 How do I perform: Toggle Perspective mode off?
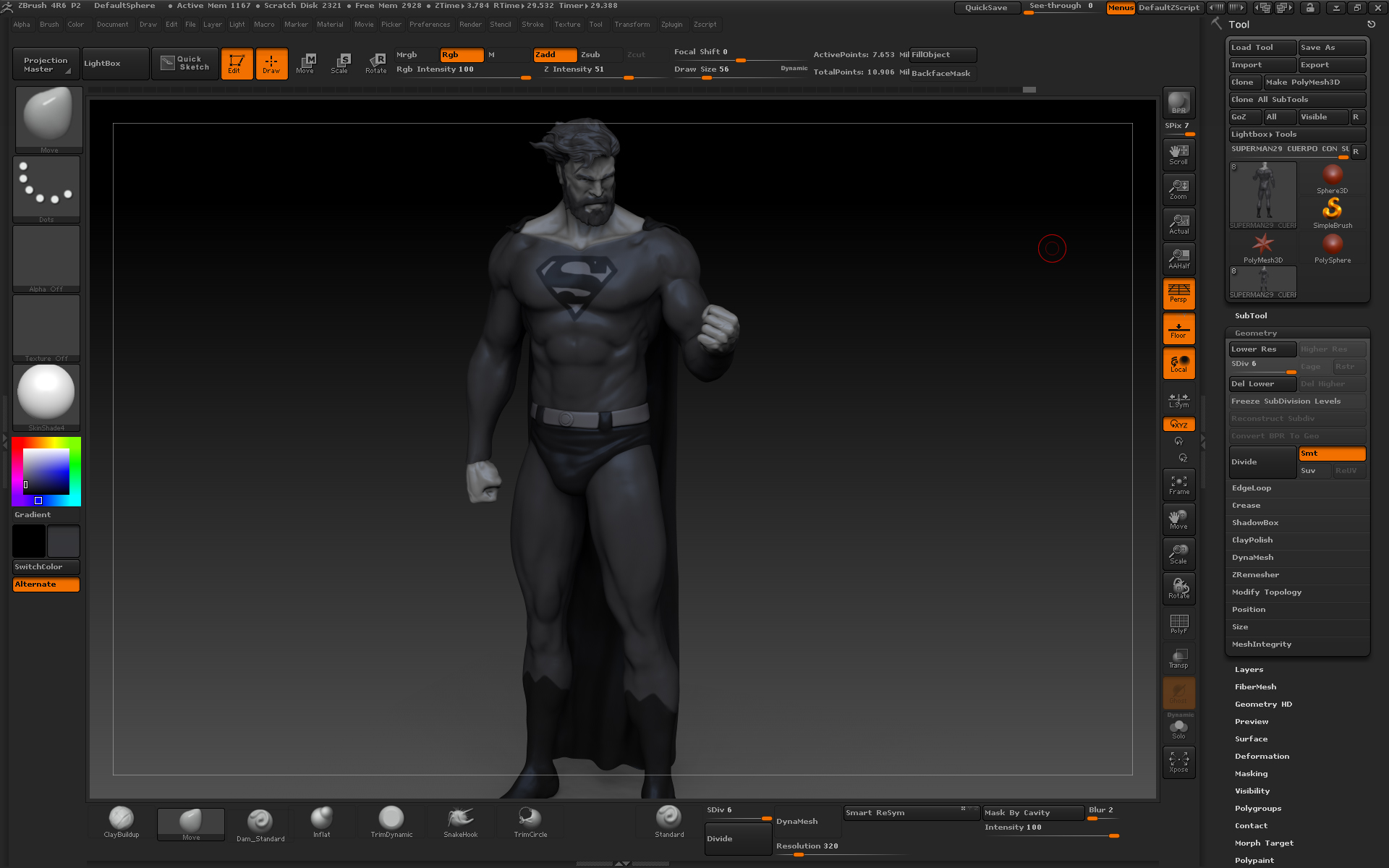[1178, 294]
